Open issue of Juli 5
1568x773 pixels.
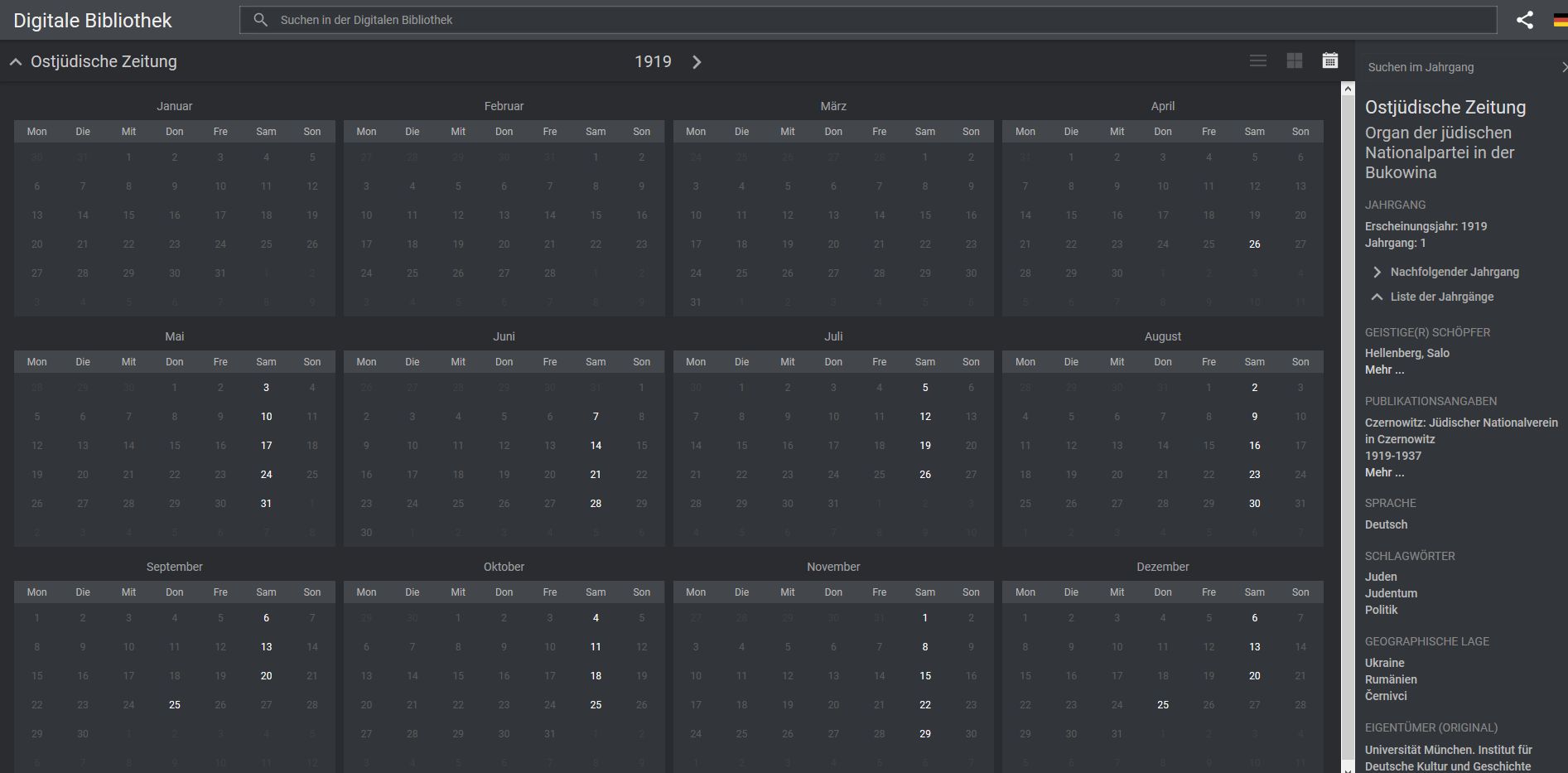(x=925, y=388)
